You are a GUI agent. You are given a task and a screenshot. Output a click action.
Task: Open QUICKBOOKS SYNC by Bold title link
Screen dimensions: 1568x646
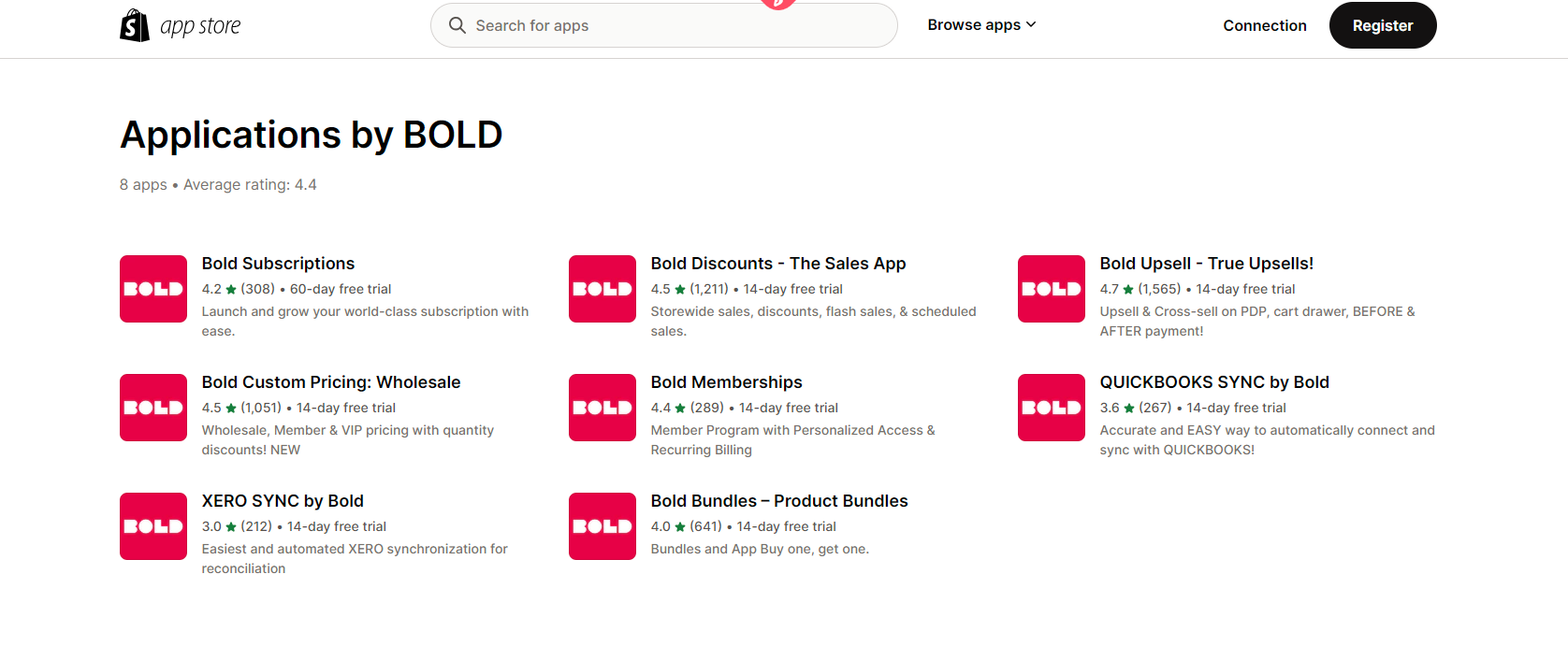[1214, 382]
